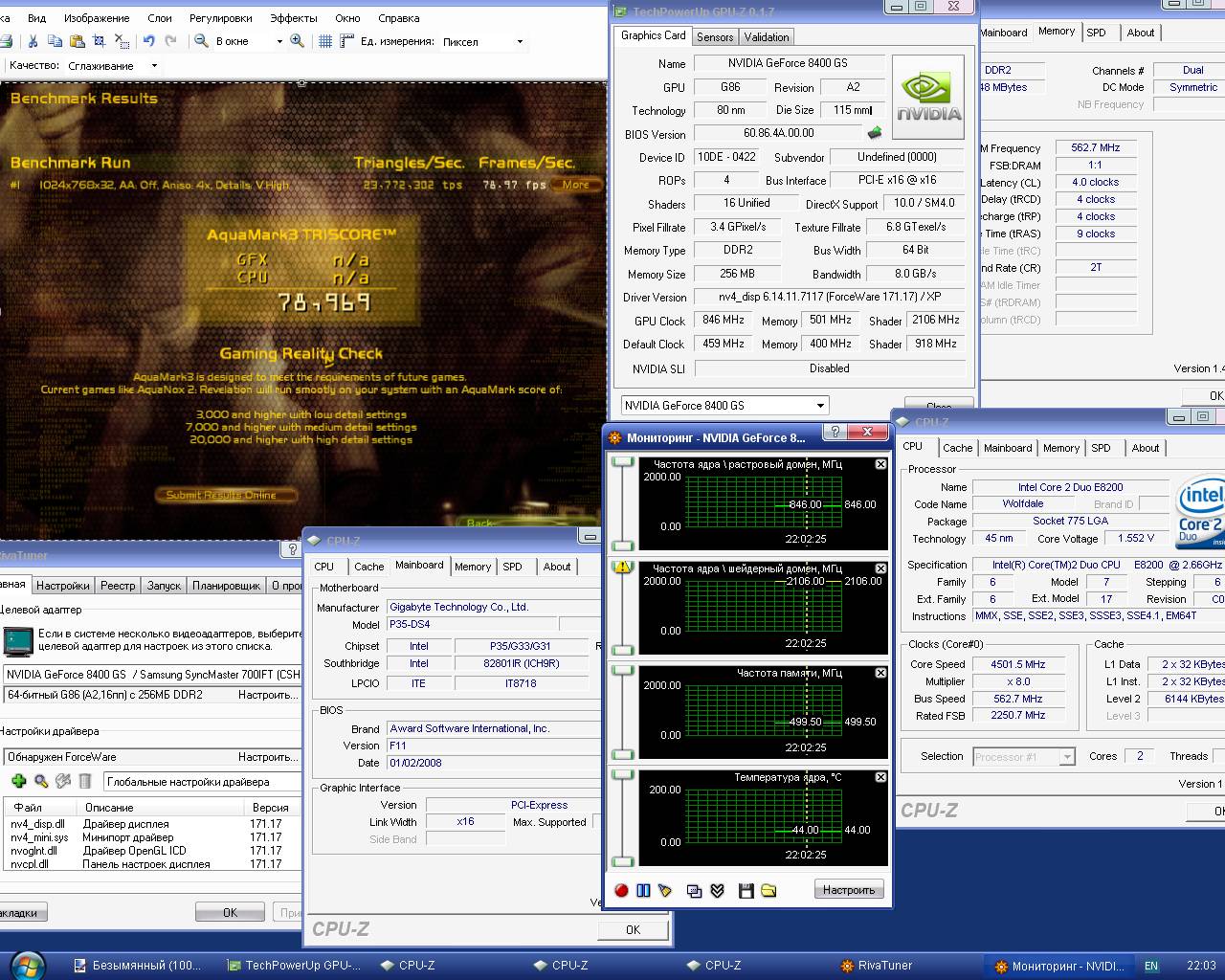Click the Zoom in magnifier icon
1225x980 pixels.
tap(298, 41)
